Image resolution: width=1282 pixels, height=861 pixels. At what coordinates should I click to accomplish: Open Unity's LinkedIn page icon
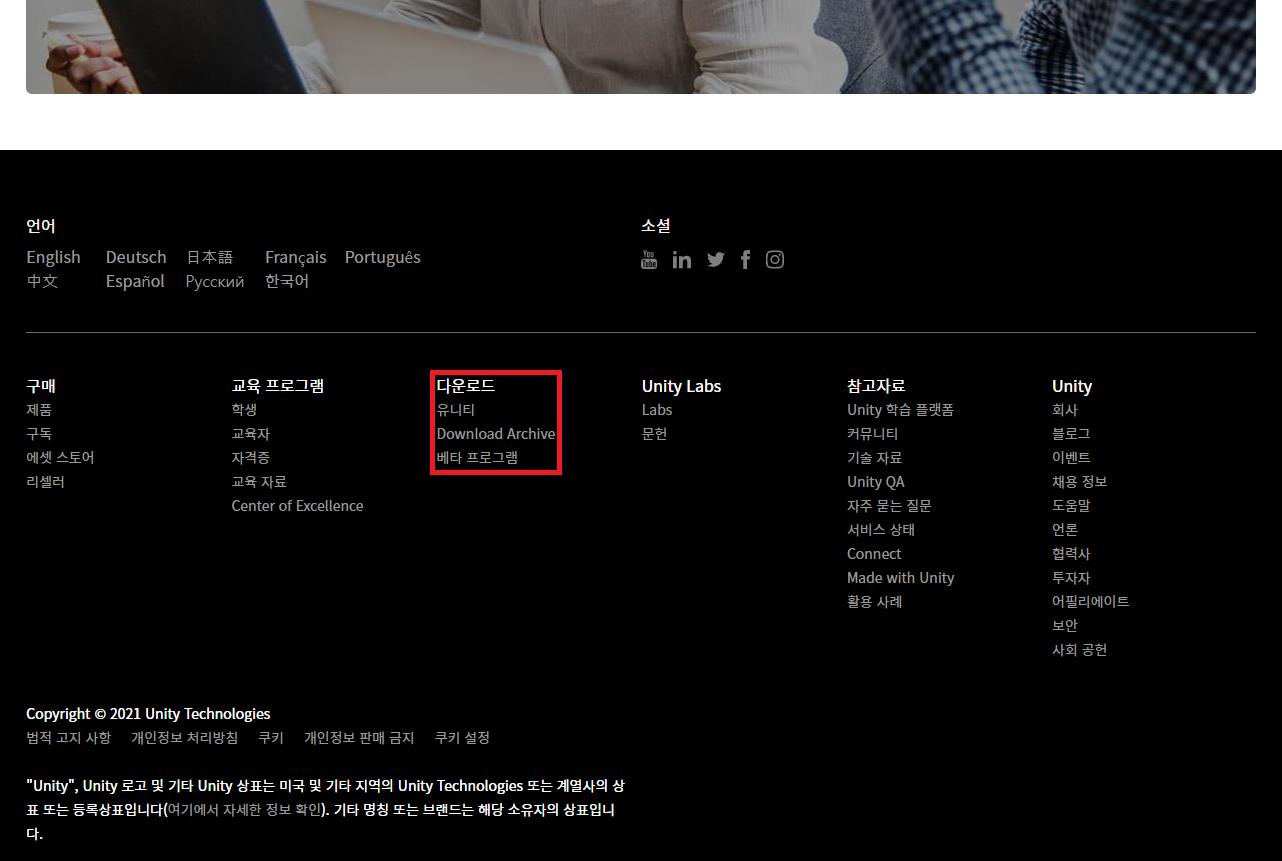(x=682, y=260)
